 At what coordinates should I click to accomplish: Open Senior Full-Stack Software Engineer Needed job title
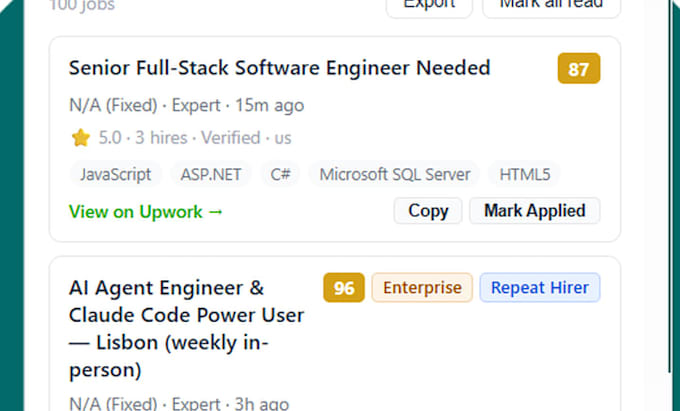(279, 68)
